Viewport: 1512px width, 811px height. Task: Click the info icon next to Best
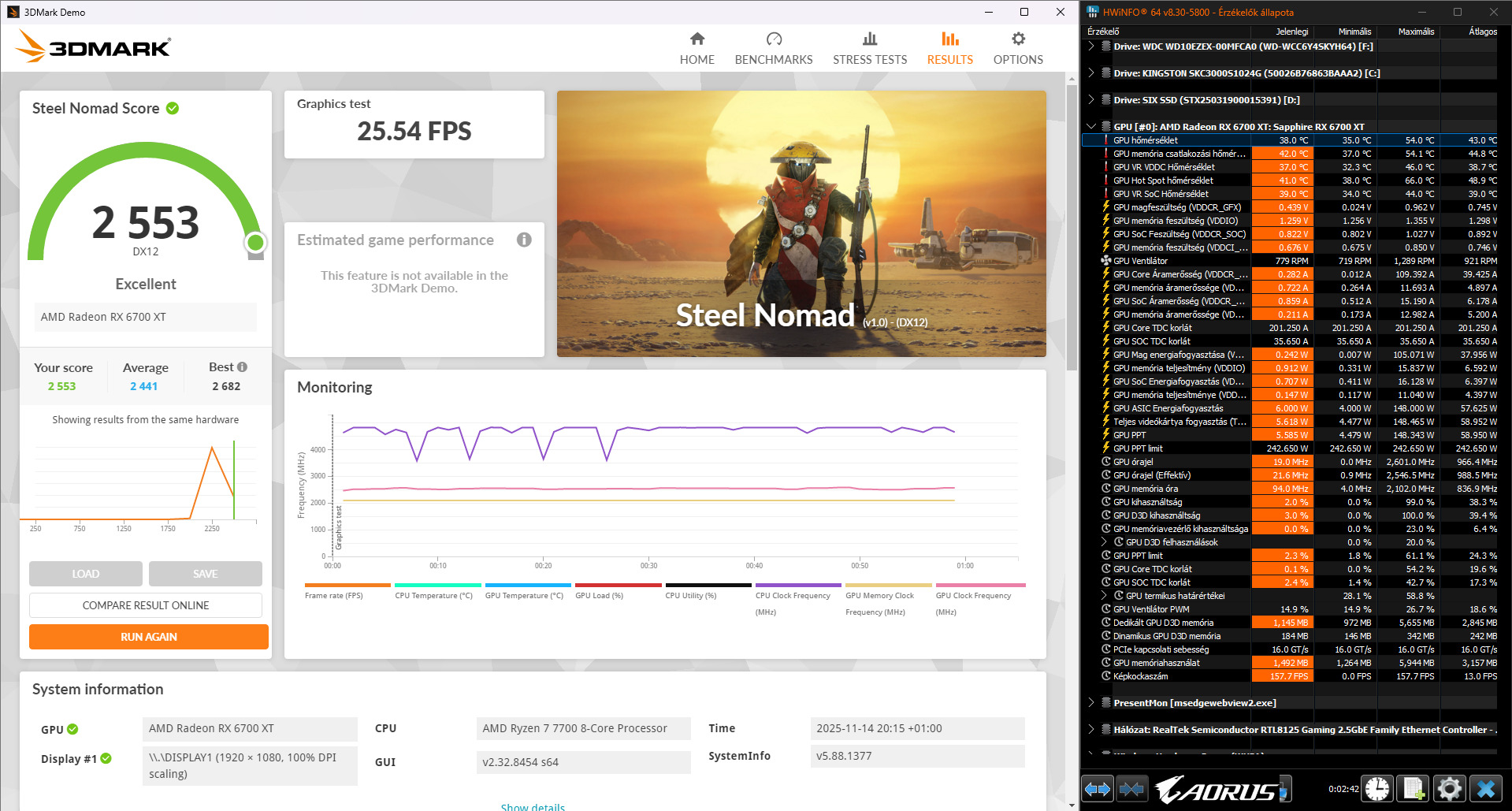click(242, 366)
